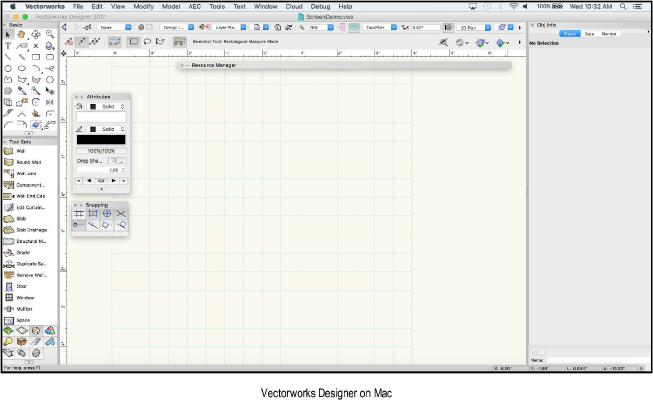Toggle Smart Points in Snapping palette
This screenshot has height=404, width=653.
[x=79, y=225]
